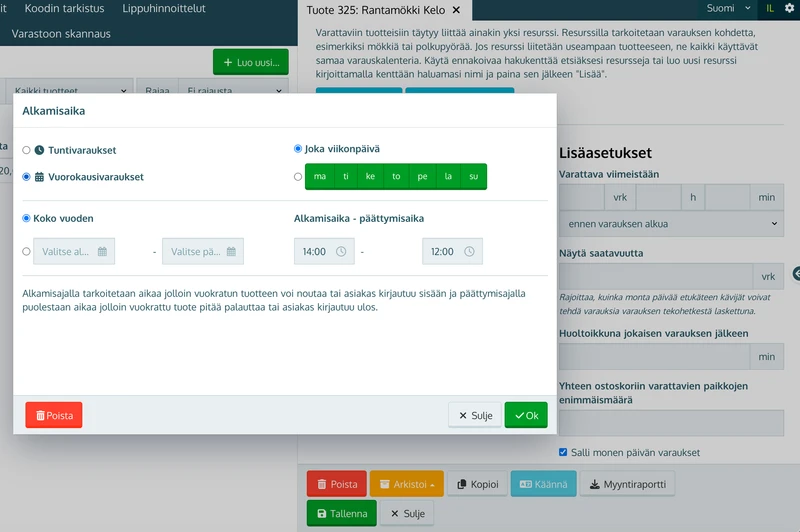Close the Tuote 325 Rantamökki Kelo tab

coord(456,10)
